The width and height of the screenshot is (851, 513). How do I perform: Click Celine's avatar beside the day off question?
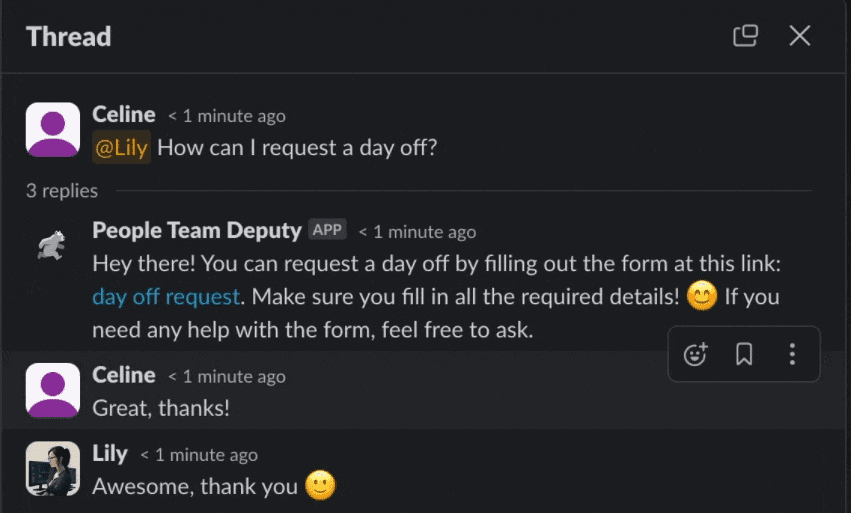[x=52, y=130]
